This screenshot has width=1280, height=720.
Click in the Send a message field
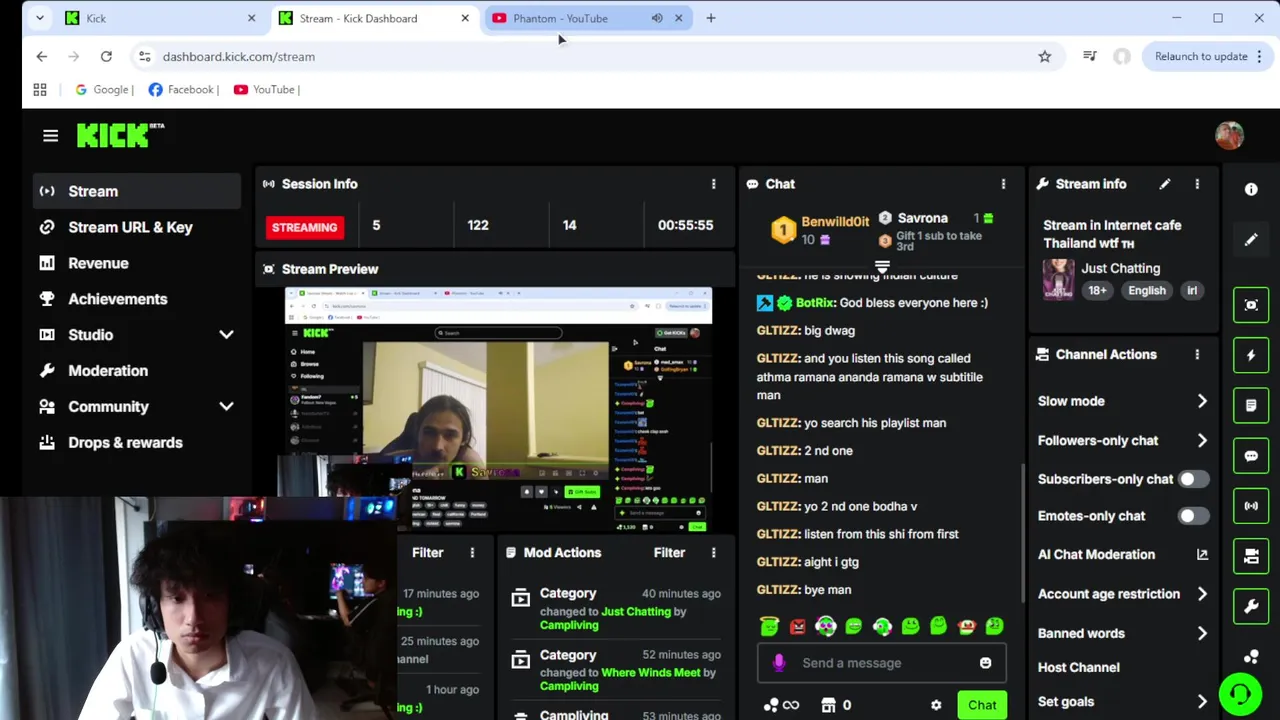point(881,663)
